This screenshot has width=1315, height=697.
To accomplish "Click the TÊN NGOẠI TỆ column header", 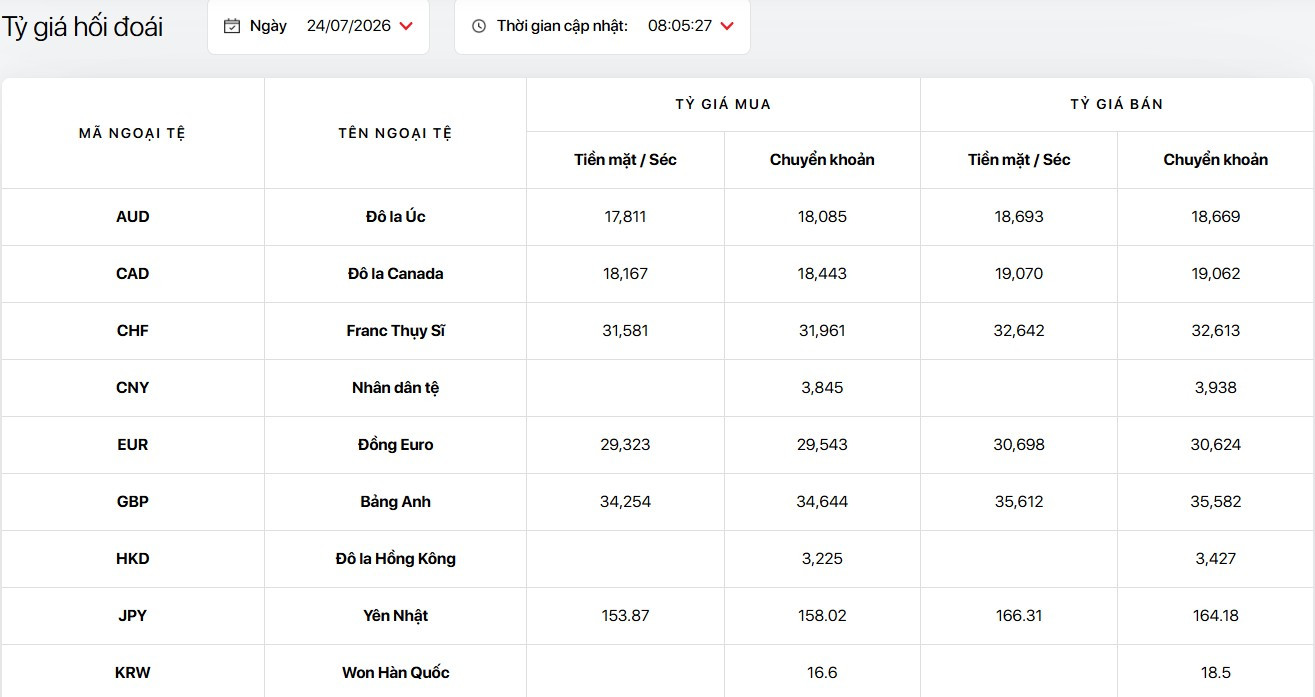I will point(396,133).
